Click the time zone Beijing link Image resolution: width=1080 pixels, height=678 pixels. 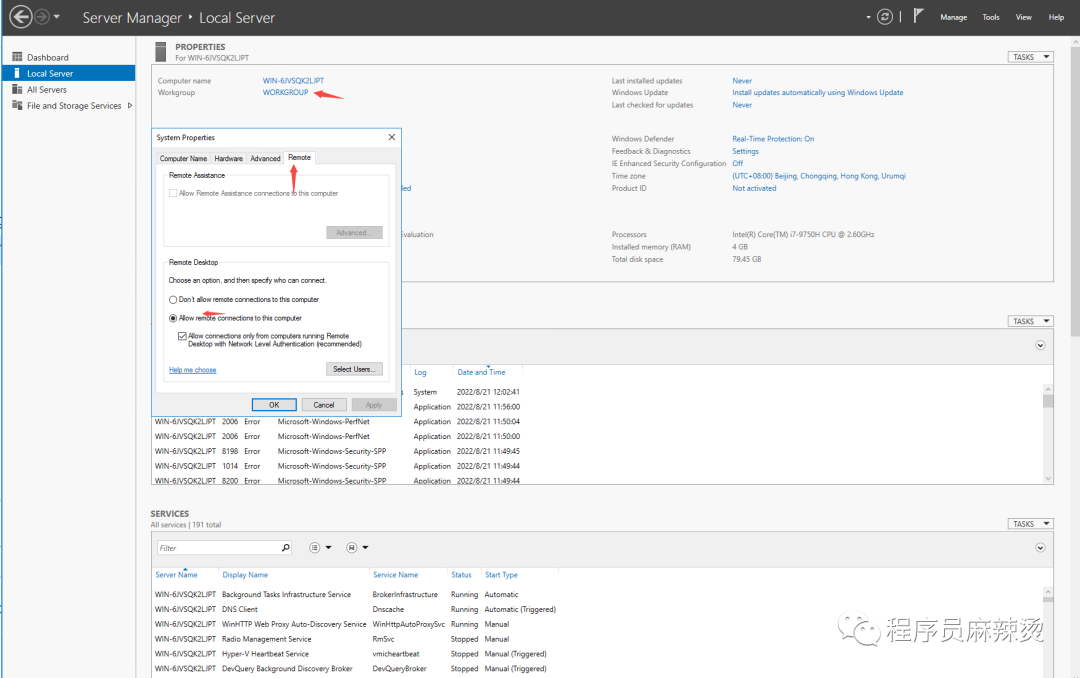[x=819, y=176]
